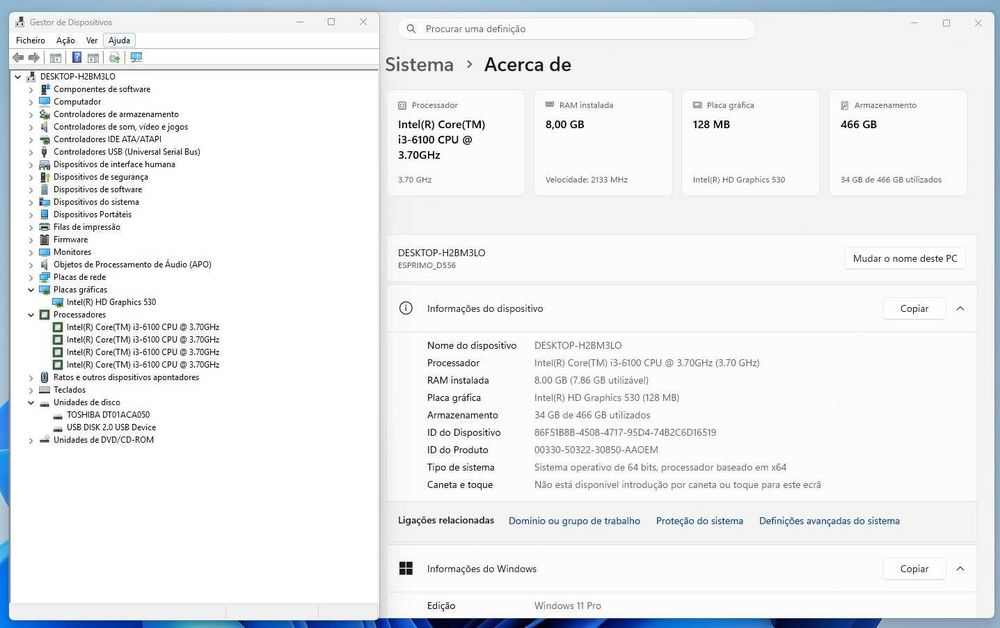Image resolution: width=1000 pixels, height=628 pixels.
Task: Click Mudar o nome deste PC button
Action: click(905, 258)
